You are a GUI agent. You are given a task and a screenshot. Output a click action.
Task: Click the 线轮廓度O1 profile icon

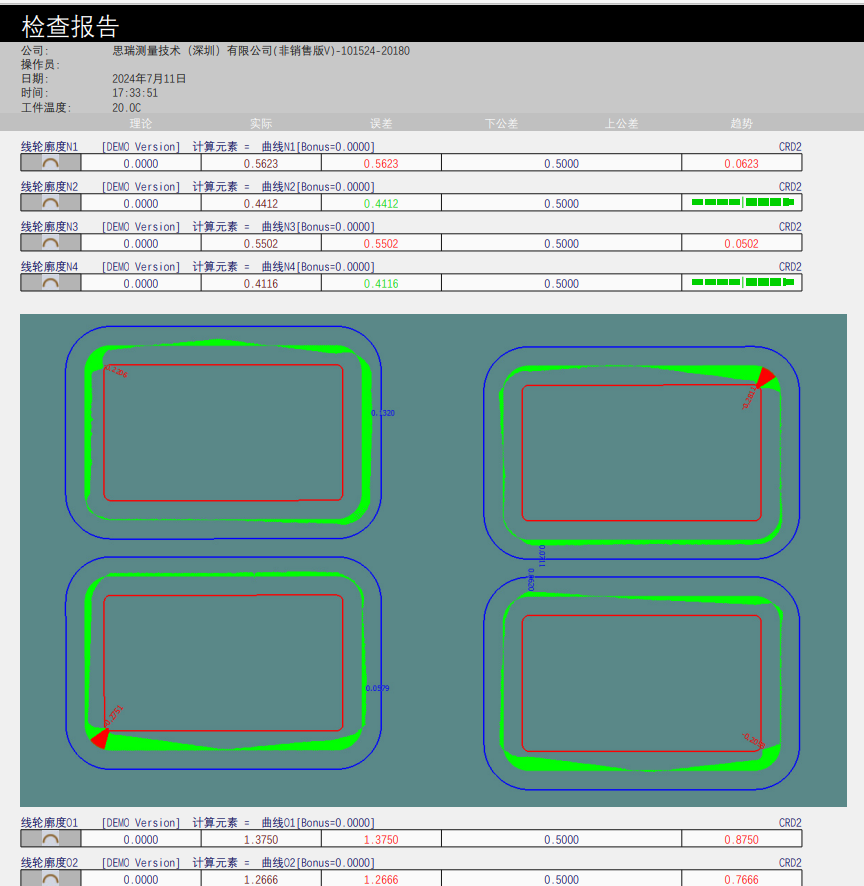pos(50,839)
